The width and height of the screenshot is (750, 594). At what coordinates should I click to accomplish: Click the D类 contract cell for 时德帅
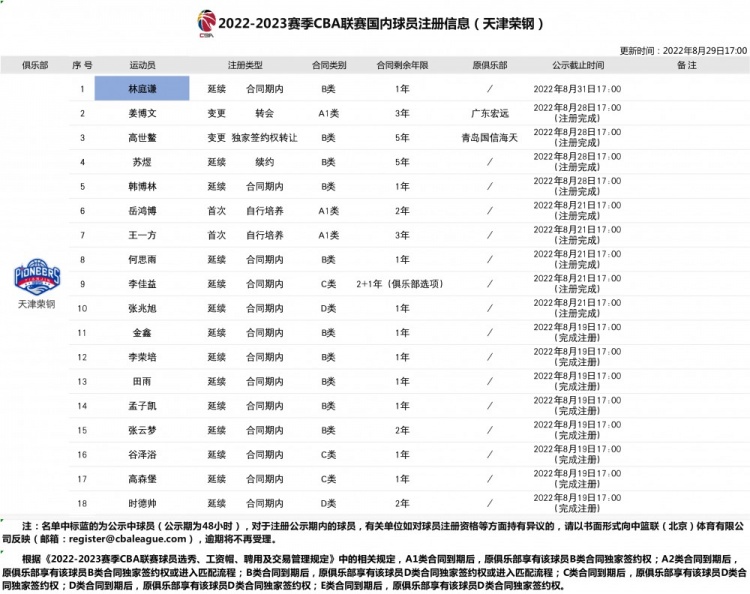[329, 504]
